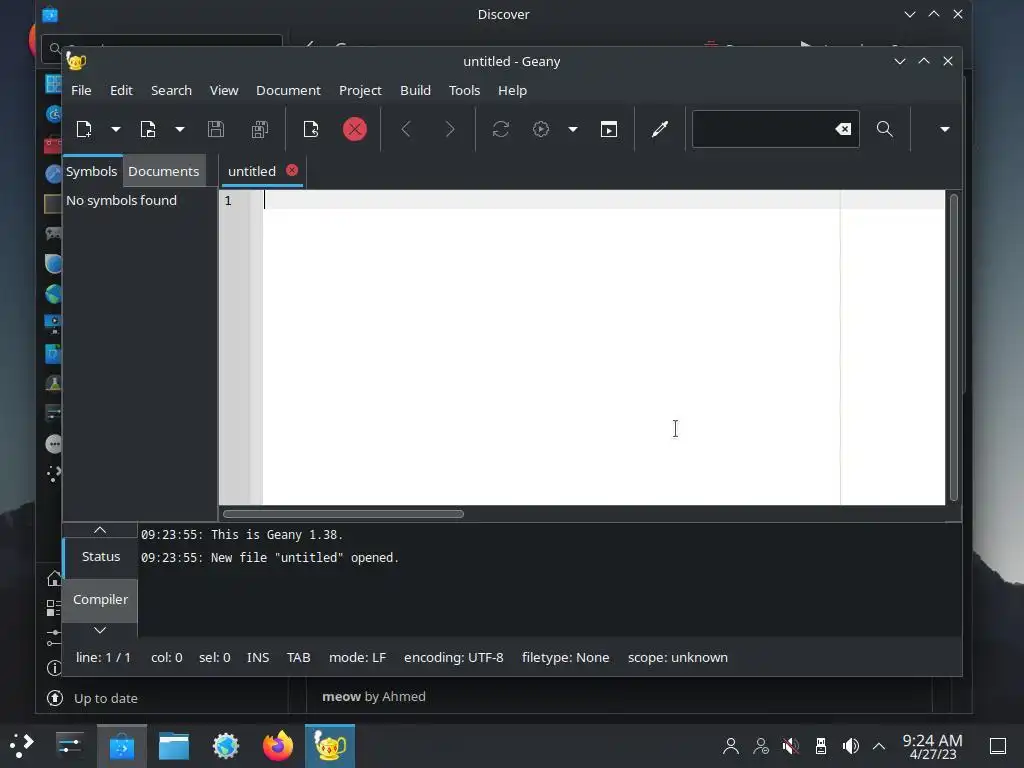Navigate forward one location
1024x768 pixels.
(x=449, y=129)
